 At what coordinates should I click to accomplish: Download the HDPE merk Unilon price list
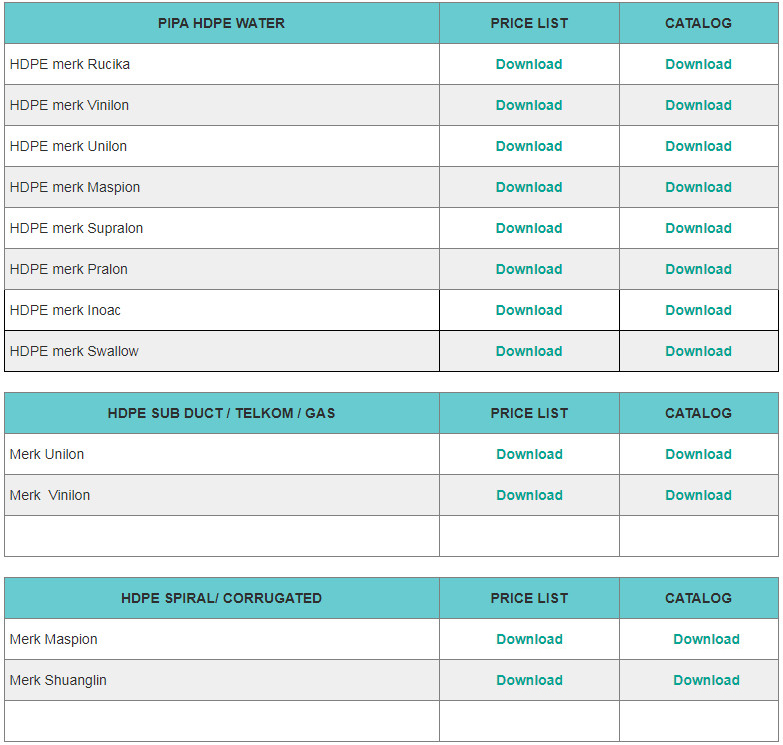[529, 146]
